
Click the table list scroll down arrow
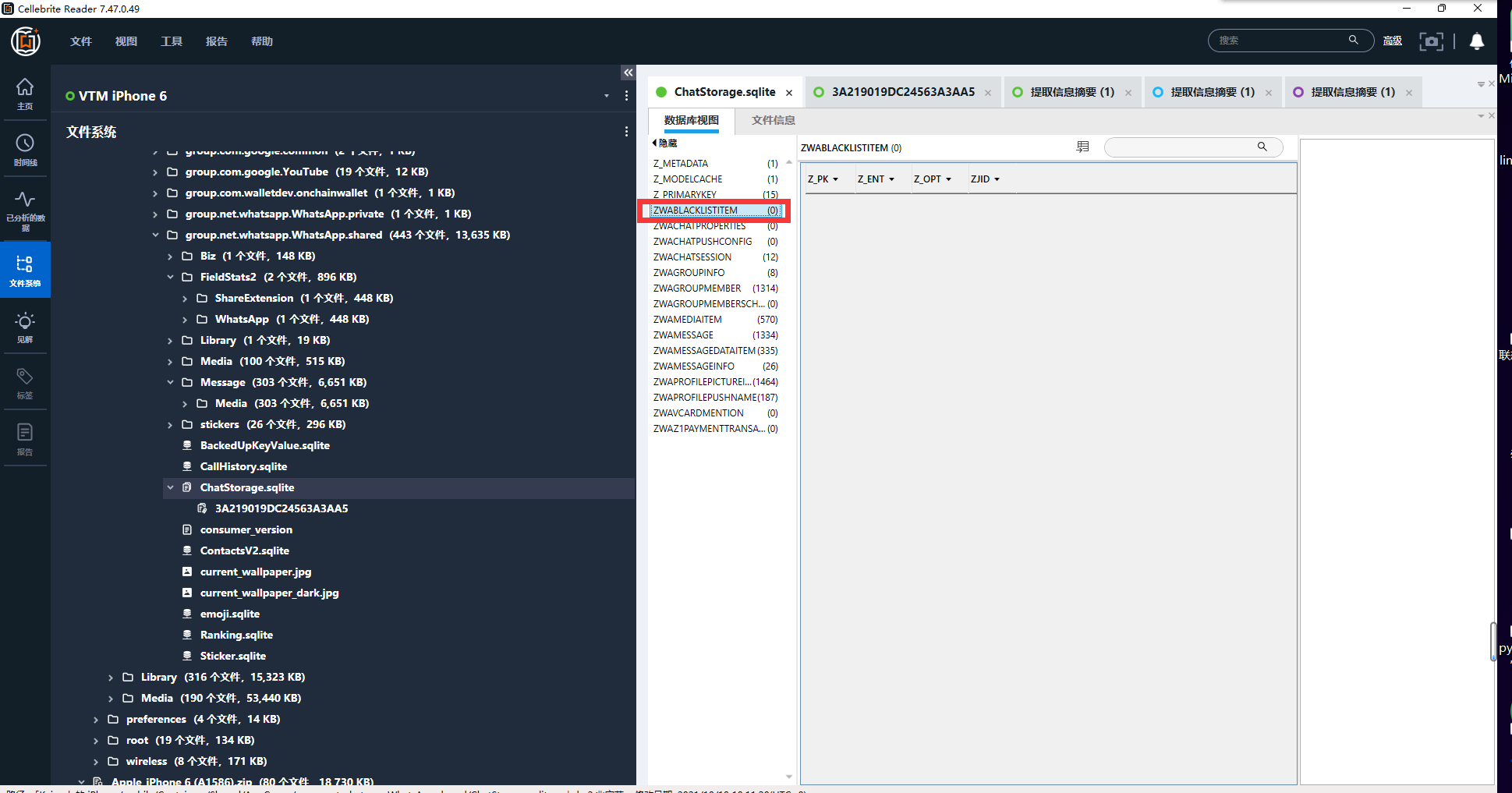coord(789,777)
